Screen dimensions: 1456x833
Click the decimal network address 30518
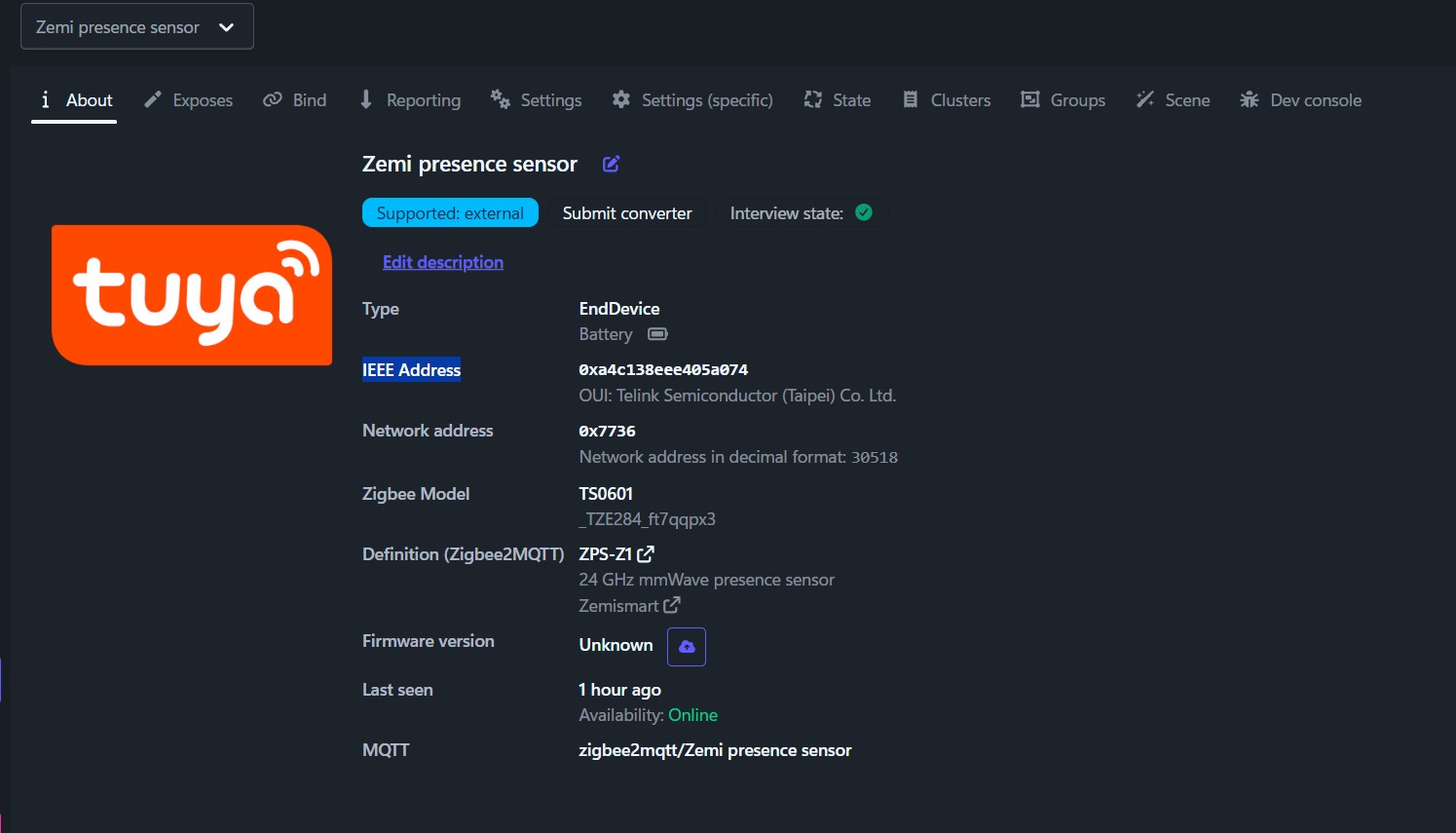(x=875, y=458)
